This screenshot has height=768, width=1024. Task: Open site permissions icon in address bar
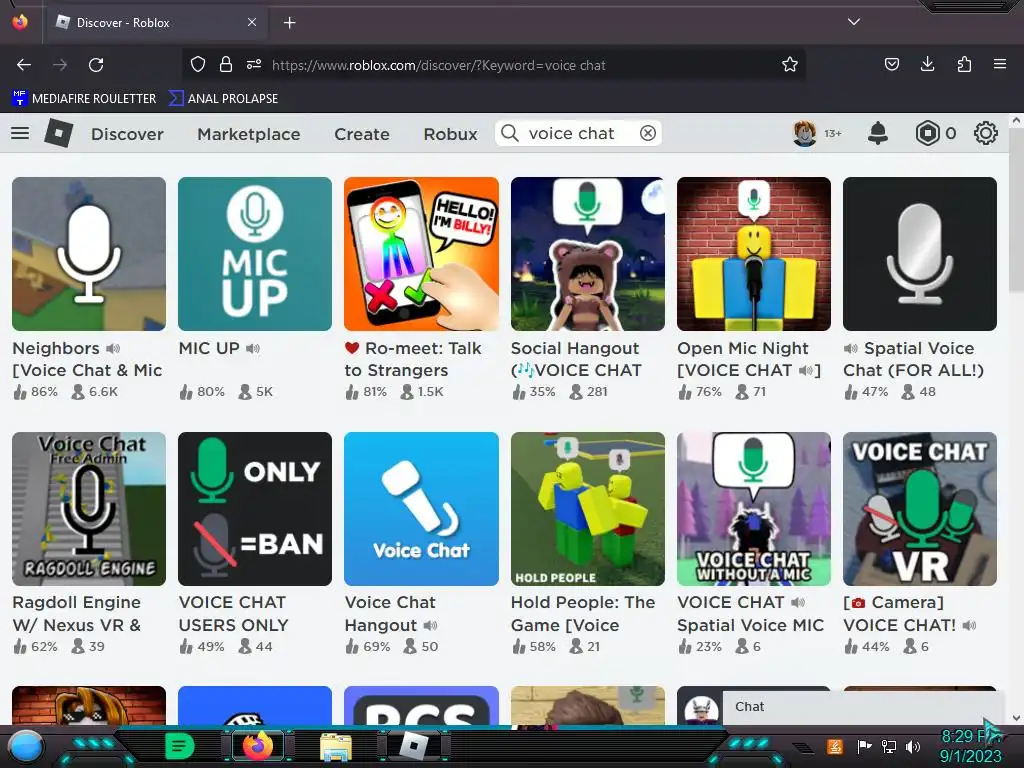pyautogui.click(x=254, y=64)
